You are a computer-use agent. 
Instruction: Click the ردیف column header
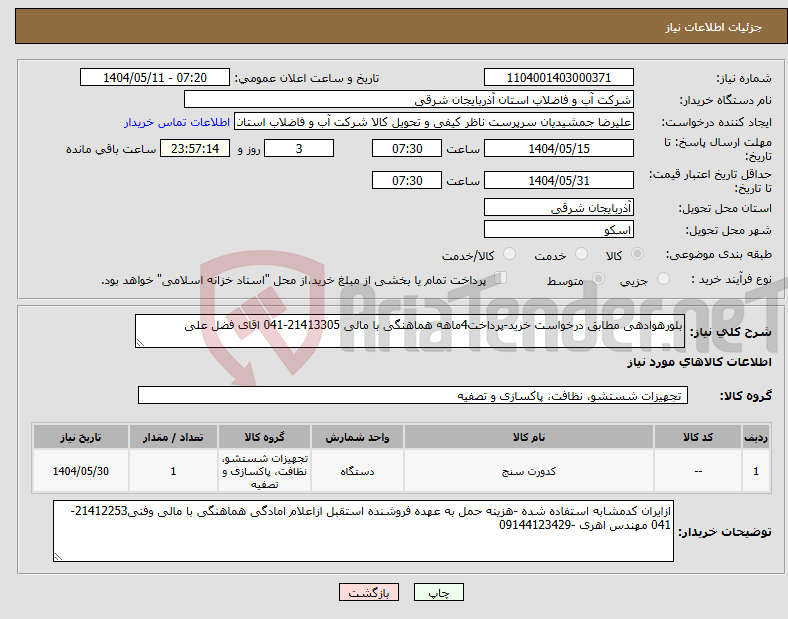coord(756,437)
